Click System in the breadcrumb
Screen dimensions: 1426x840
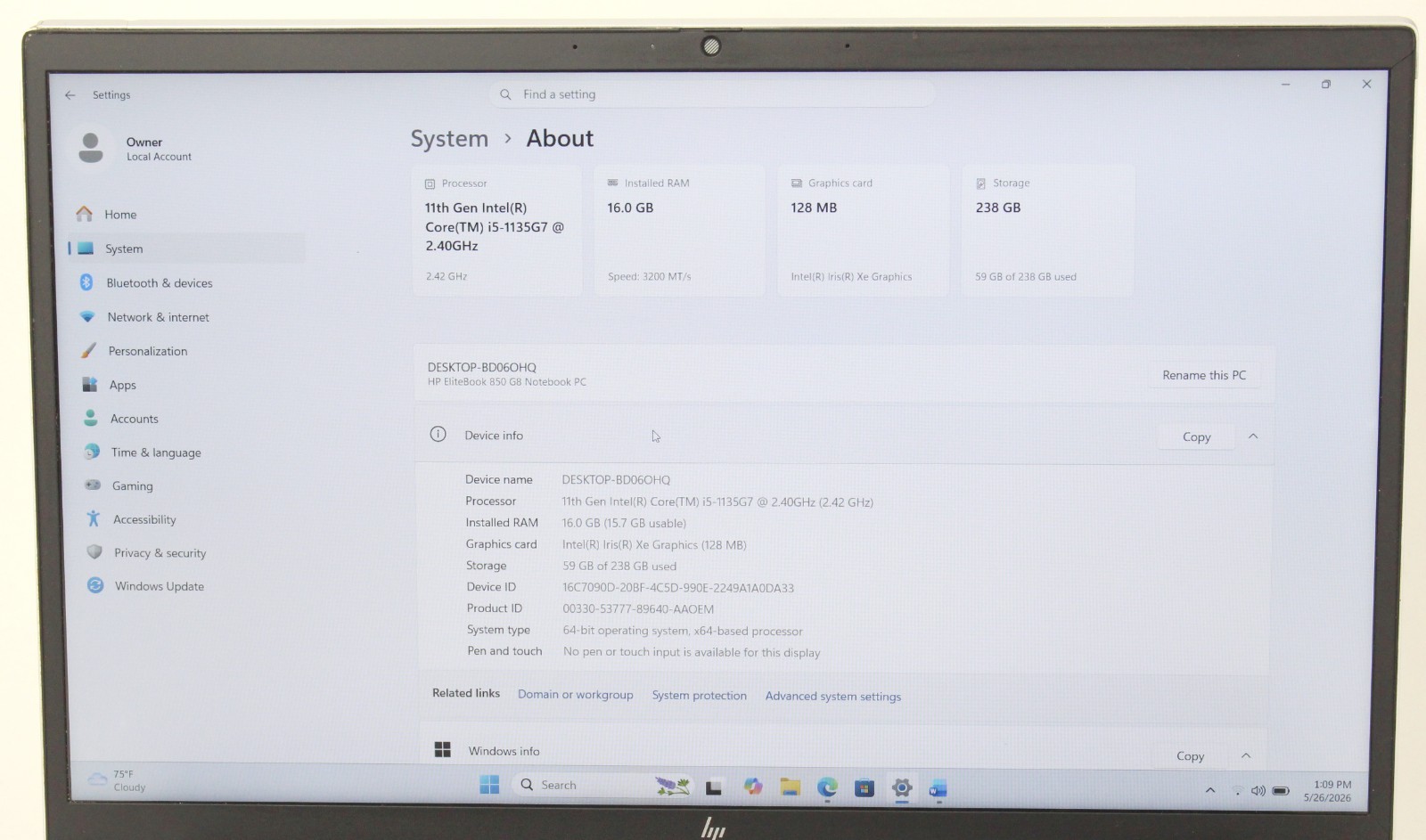click(449, 139)
